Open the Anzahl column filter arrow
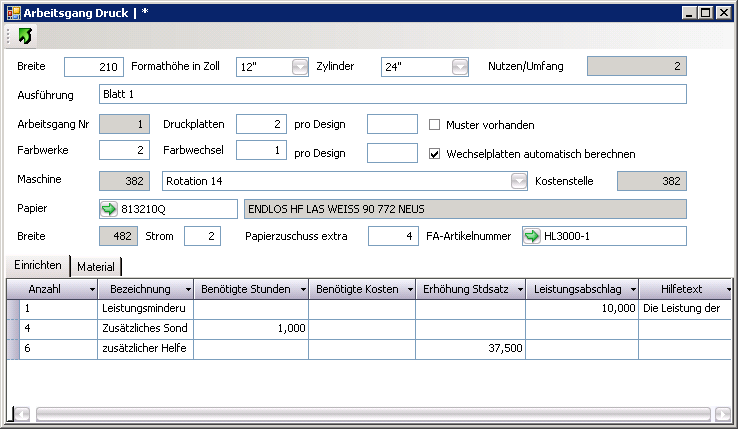The image size is (738, 429). (92, 288)
